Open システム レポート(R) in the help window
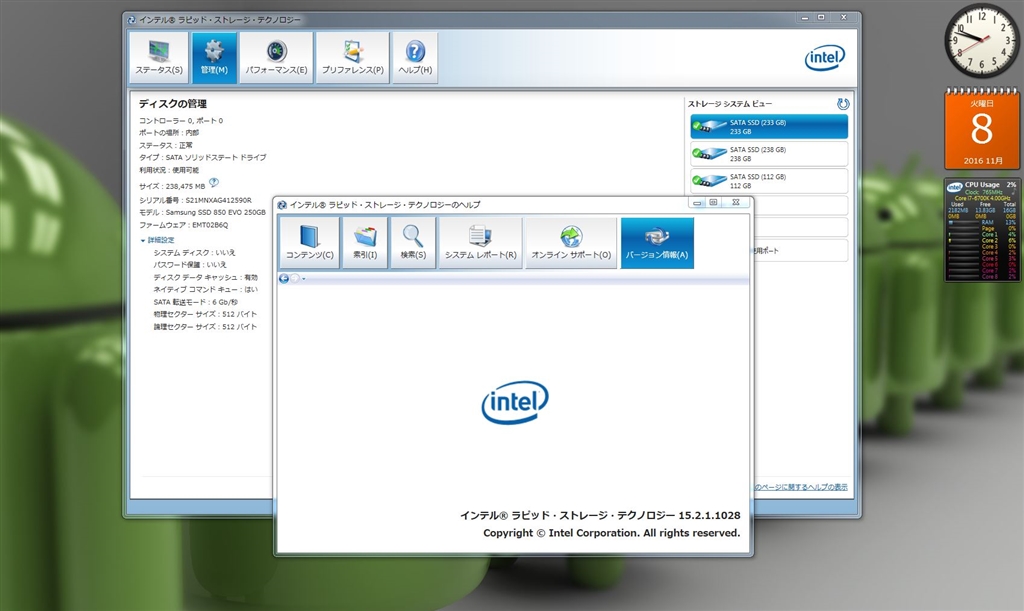 click(x=481, y=243)
